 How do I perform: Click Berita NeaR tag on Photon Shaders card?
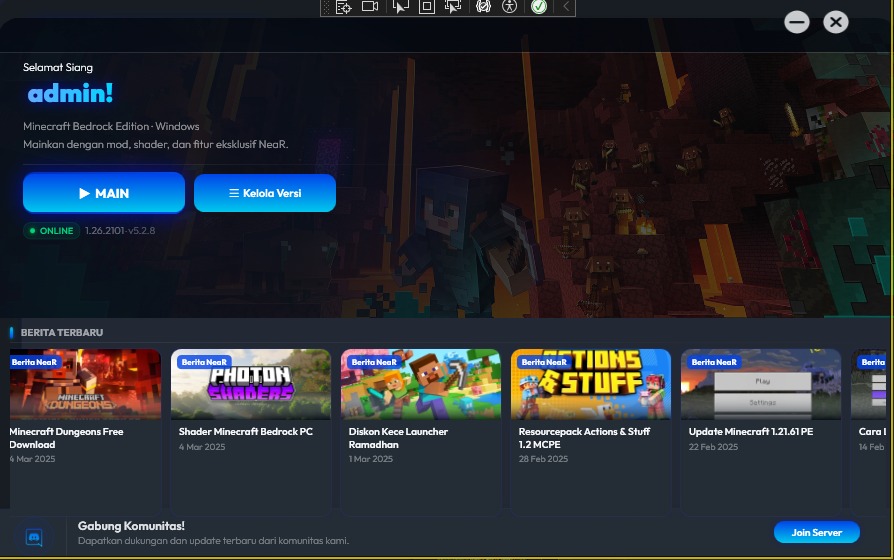tap(204, 362)
